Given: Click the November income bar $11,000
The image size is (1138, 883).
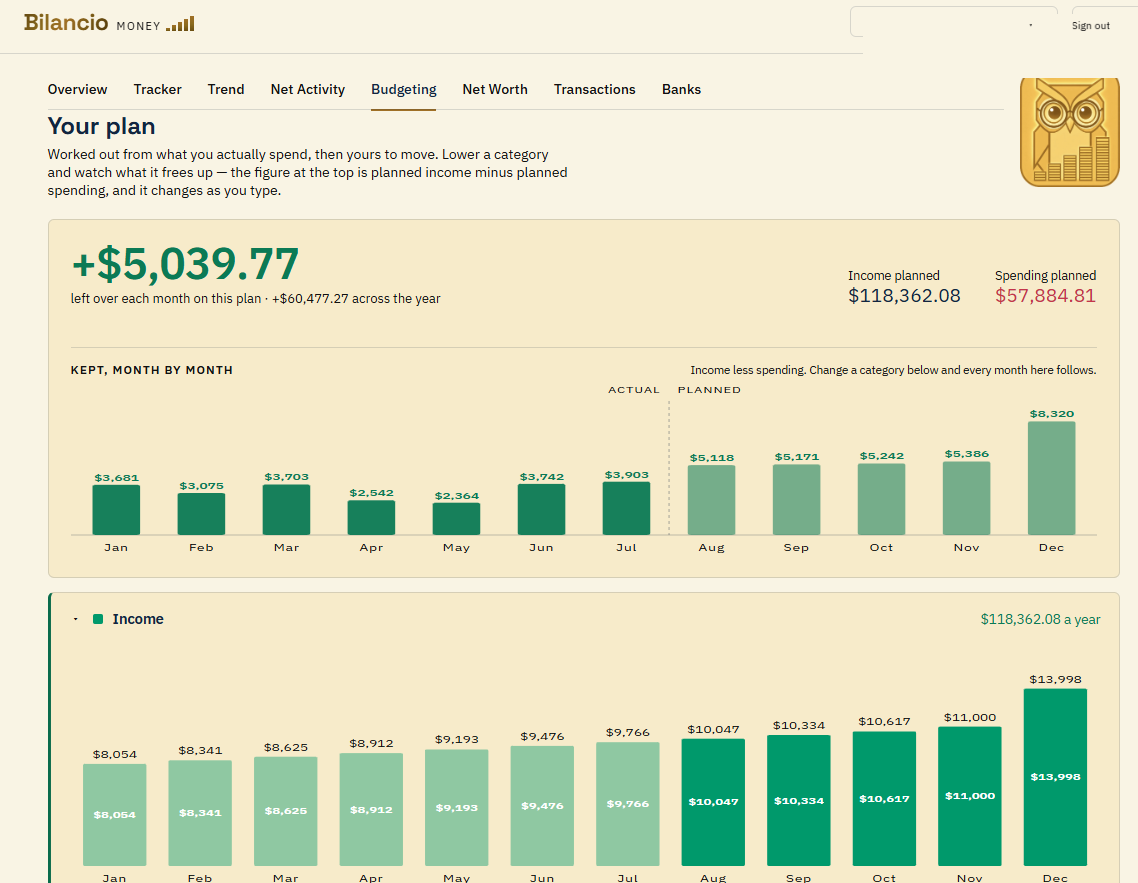Looking at the screenshot, I should (970, 796).
